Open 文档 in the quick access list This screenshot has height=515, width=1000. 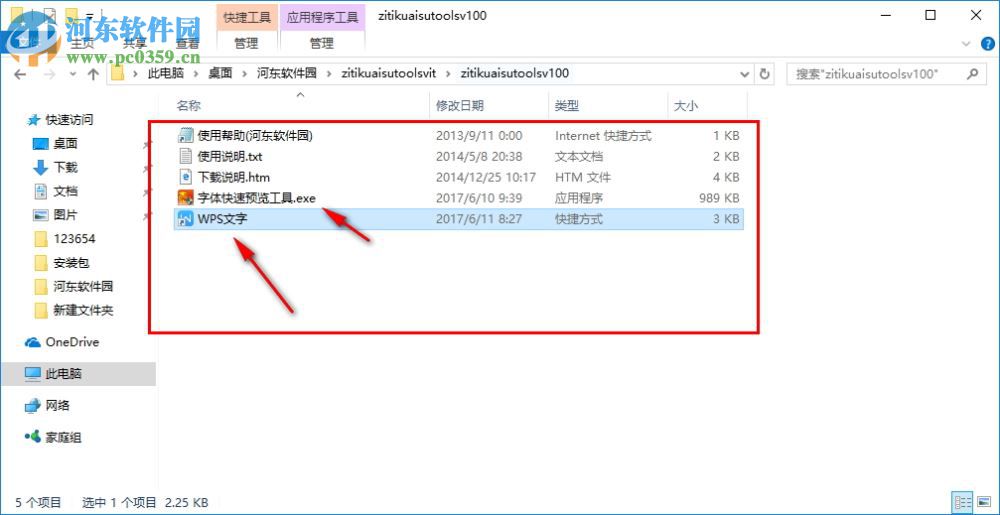pyautogui.click(x=66, y=191)
